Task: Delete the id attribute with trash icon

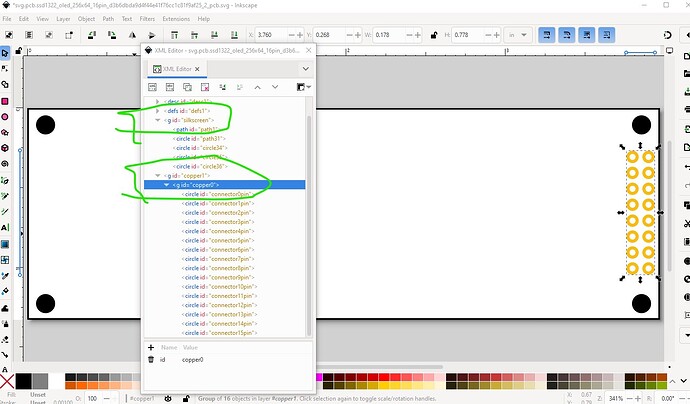Action: tap(151, 360)
